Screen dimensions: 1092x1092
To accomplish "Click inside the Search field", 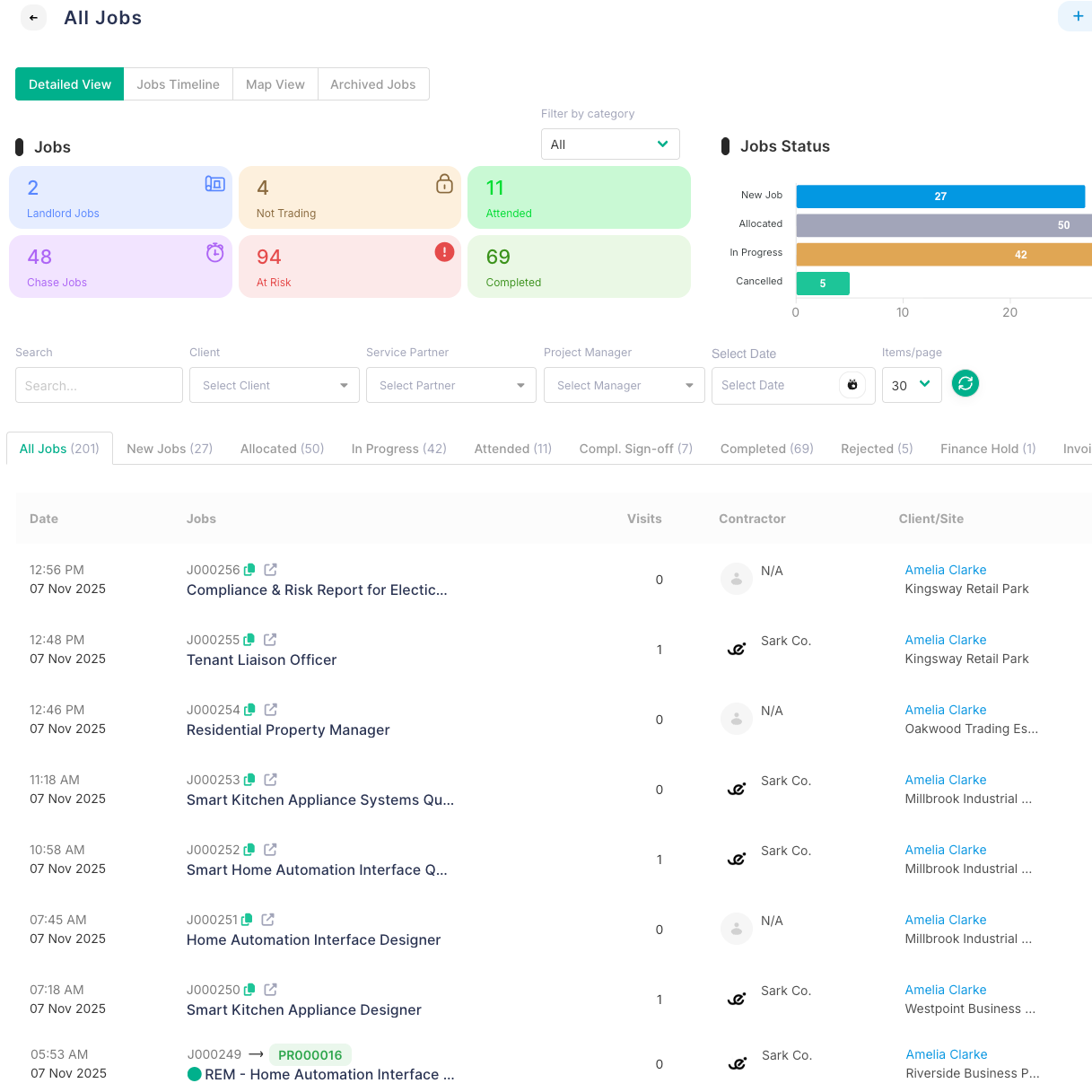I will coord(99,385).
